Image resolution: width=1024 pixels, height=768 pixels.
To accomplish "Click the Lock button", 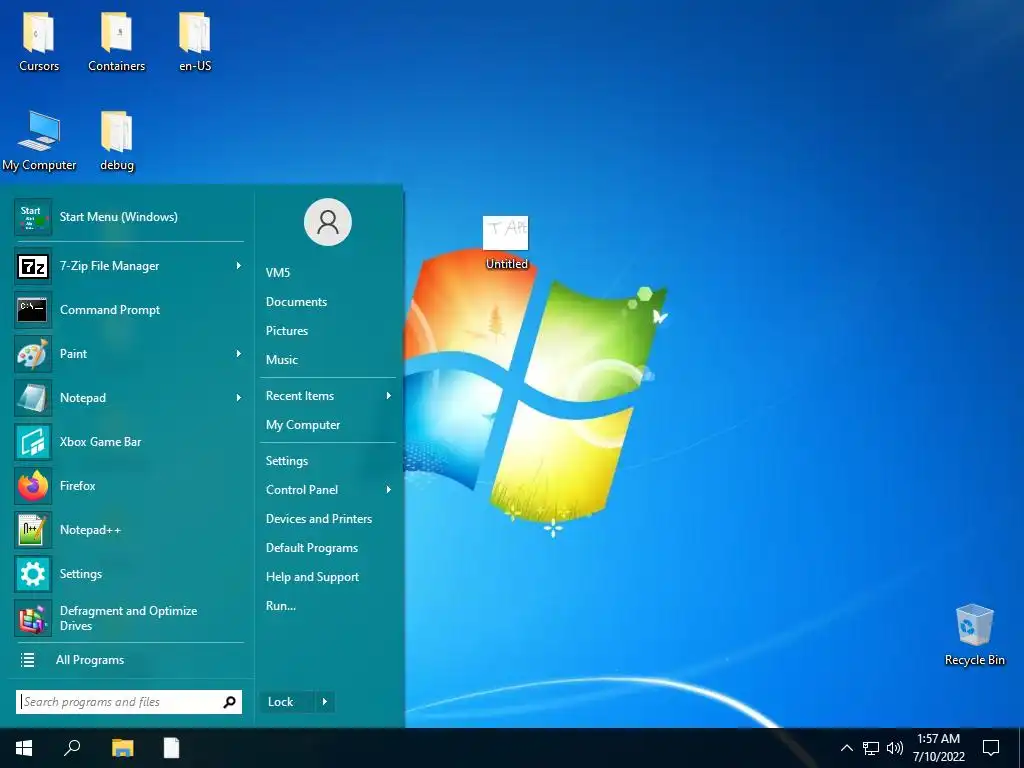I will point(287,702).
